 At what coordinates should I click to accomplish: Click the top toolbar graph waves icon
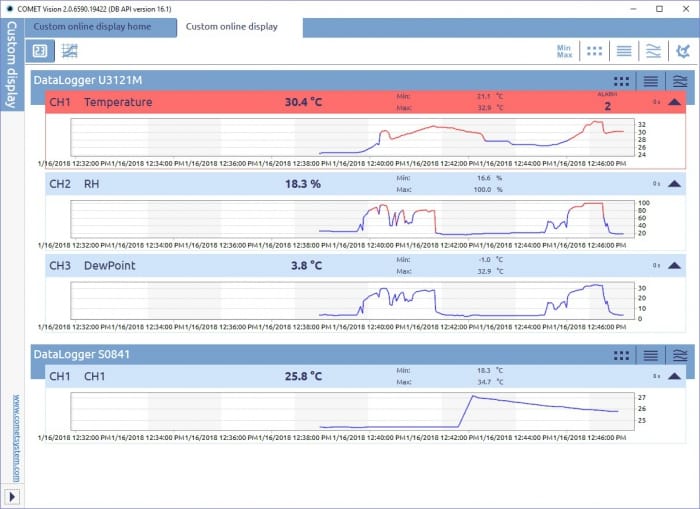[653, 50]
